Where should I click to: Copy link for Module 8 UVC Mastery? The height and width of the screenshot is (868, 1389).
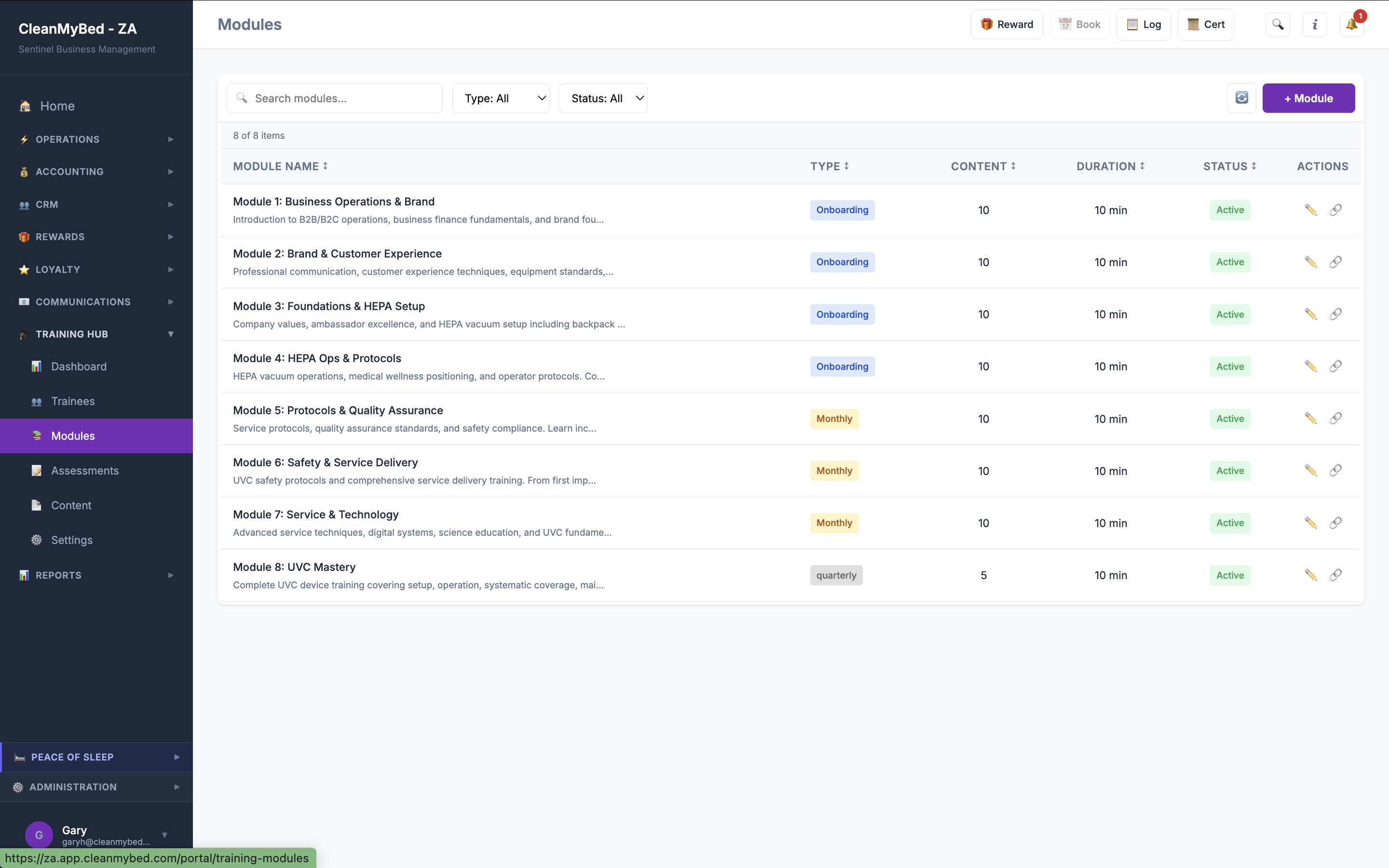pos(1335,575)
